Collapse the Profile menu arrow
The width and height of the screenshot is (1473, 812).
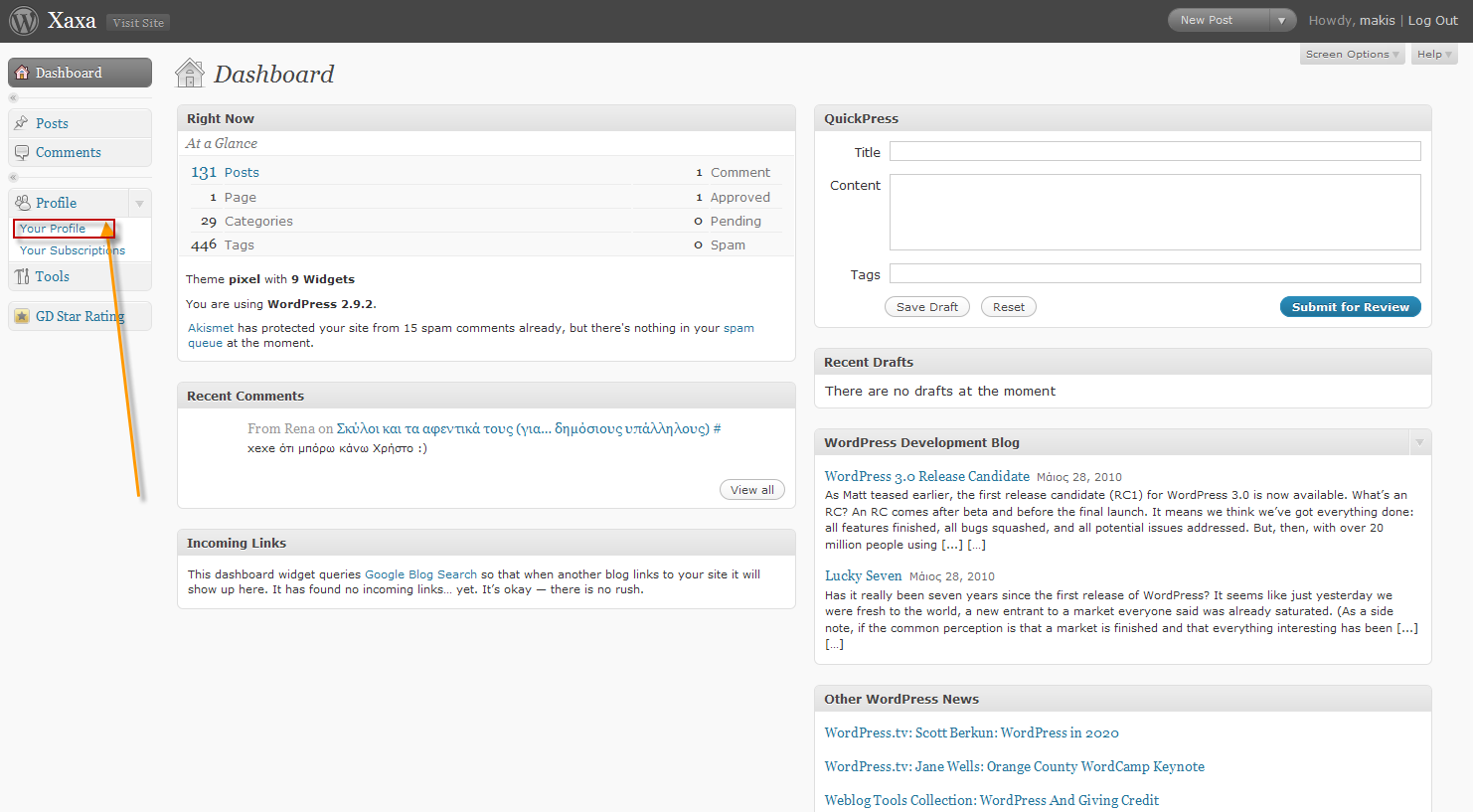click(x=139, y=203)
